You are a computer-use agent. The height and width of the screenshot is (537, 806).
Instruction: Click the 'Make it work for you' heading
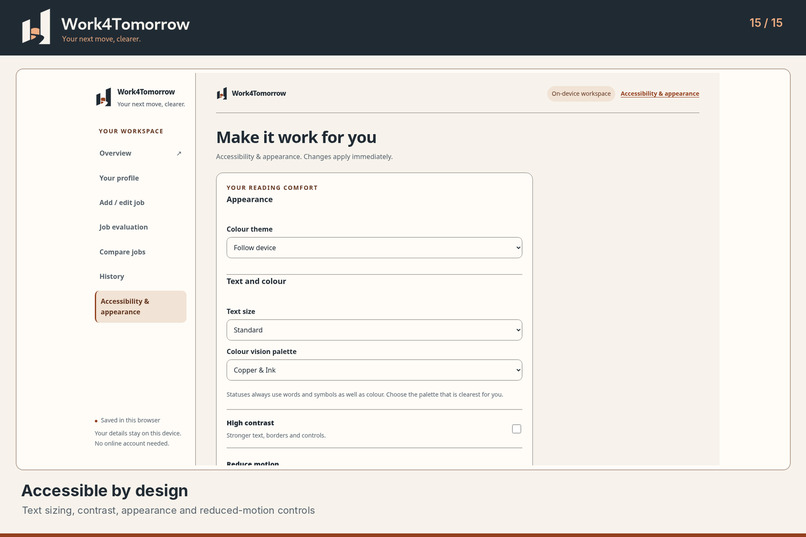pyautogui.click(x=296, y=138)
